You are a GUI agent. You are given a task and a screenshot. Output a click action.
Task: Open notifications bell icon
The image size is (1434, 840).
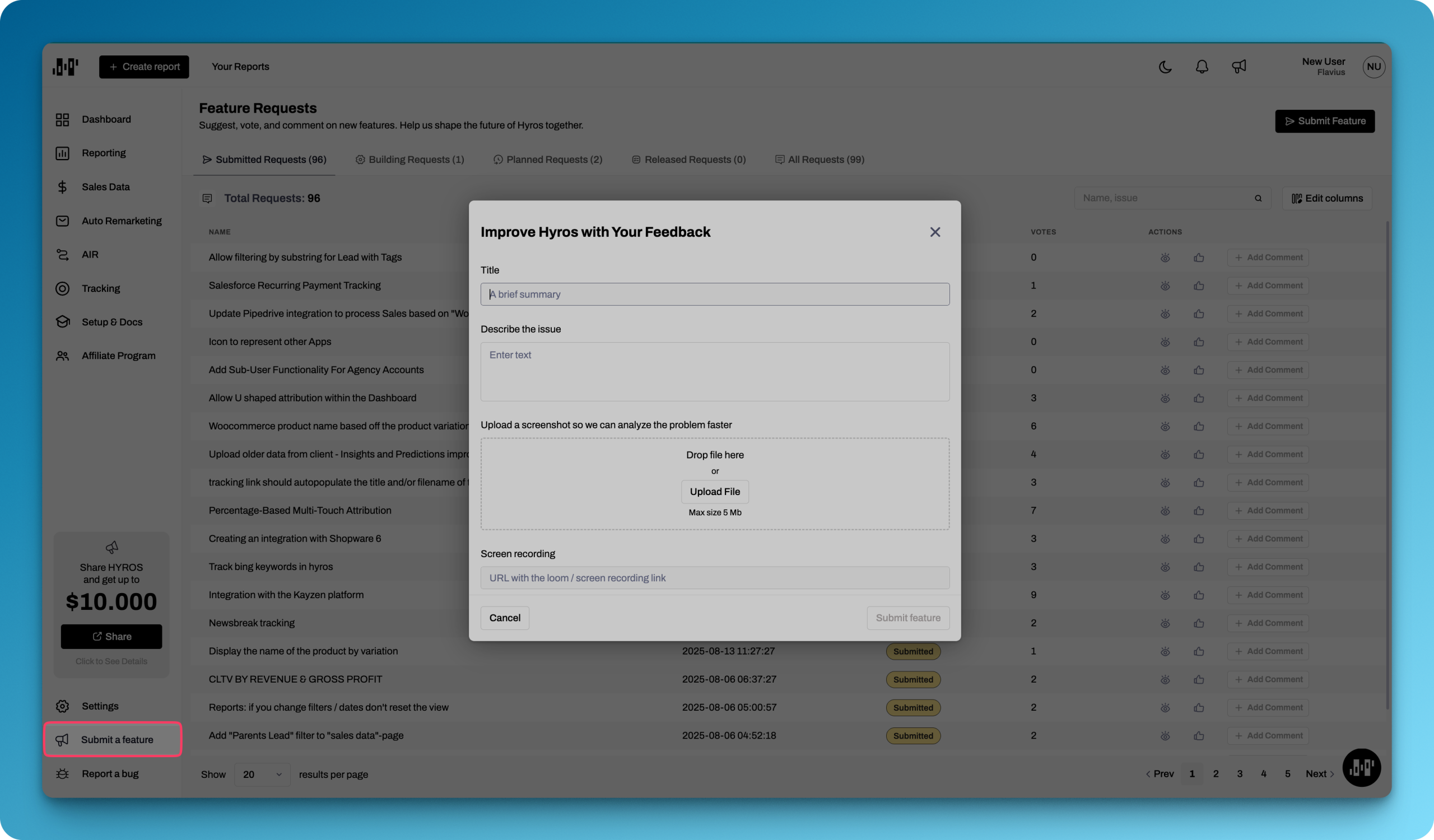coord(1202,67)
